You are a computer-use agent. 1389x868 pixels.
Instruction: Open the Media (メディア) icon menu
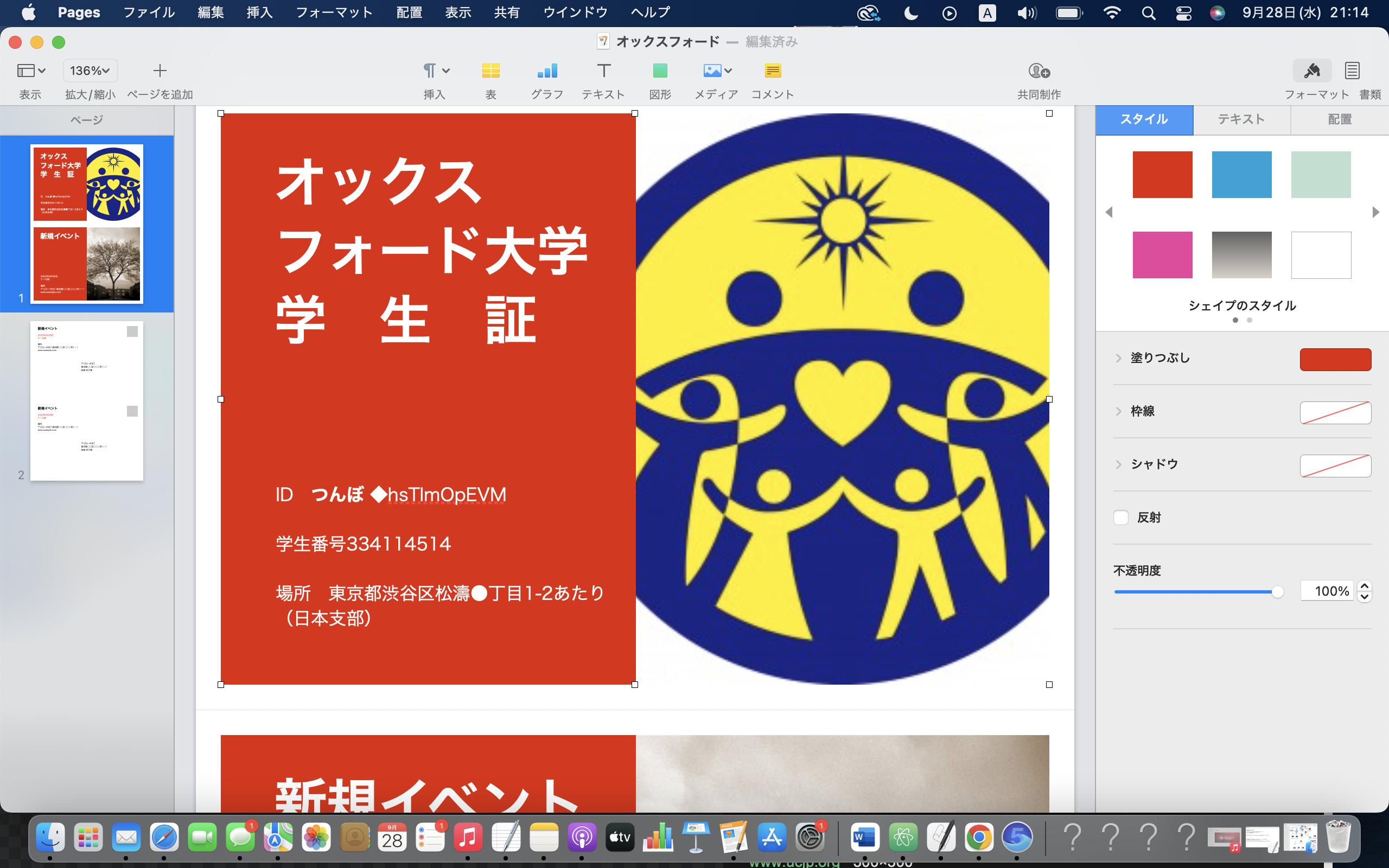717,71
